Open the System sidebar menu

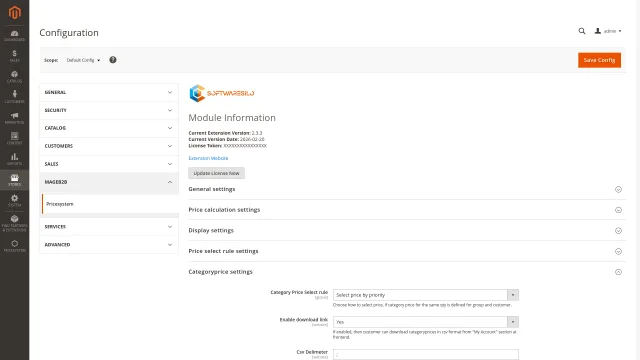click(x=14, y=200)
